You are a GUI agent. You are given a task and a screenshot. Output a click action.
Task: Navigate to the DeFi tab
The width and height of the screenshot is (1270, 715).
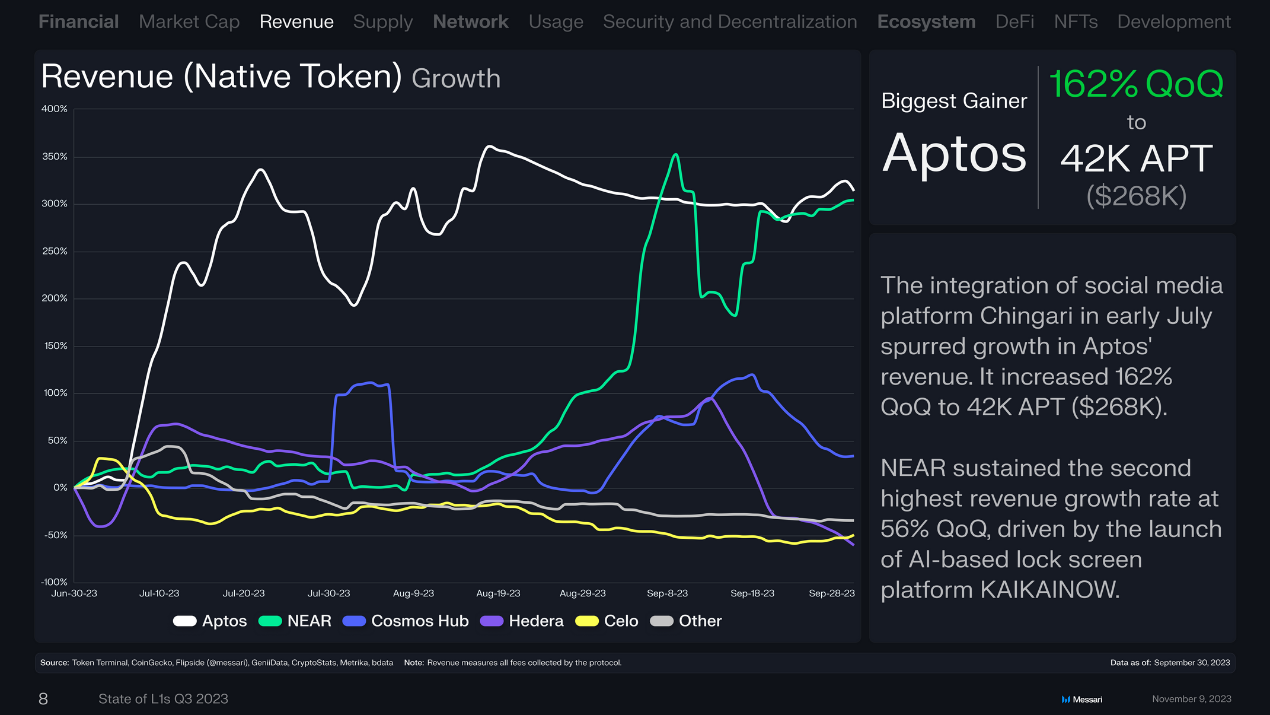[1014, 21]
